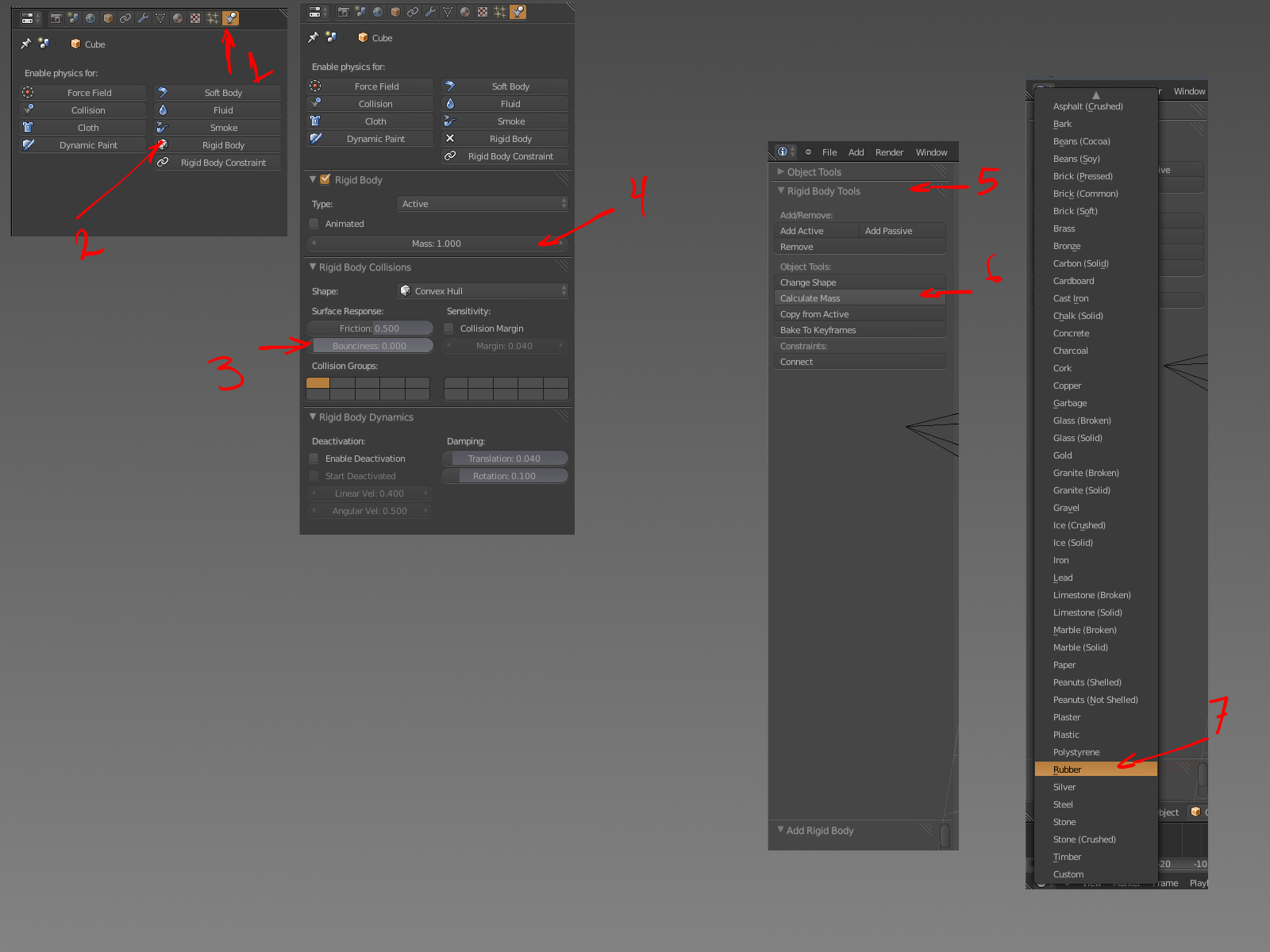Click Add Passive button

tap(902, 231)
